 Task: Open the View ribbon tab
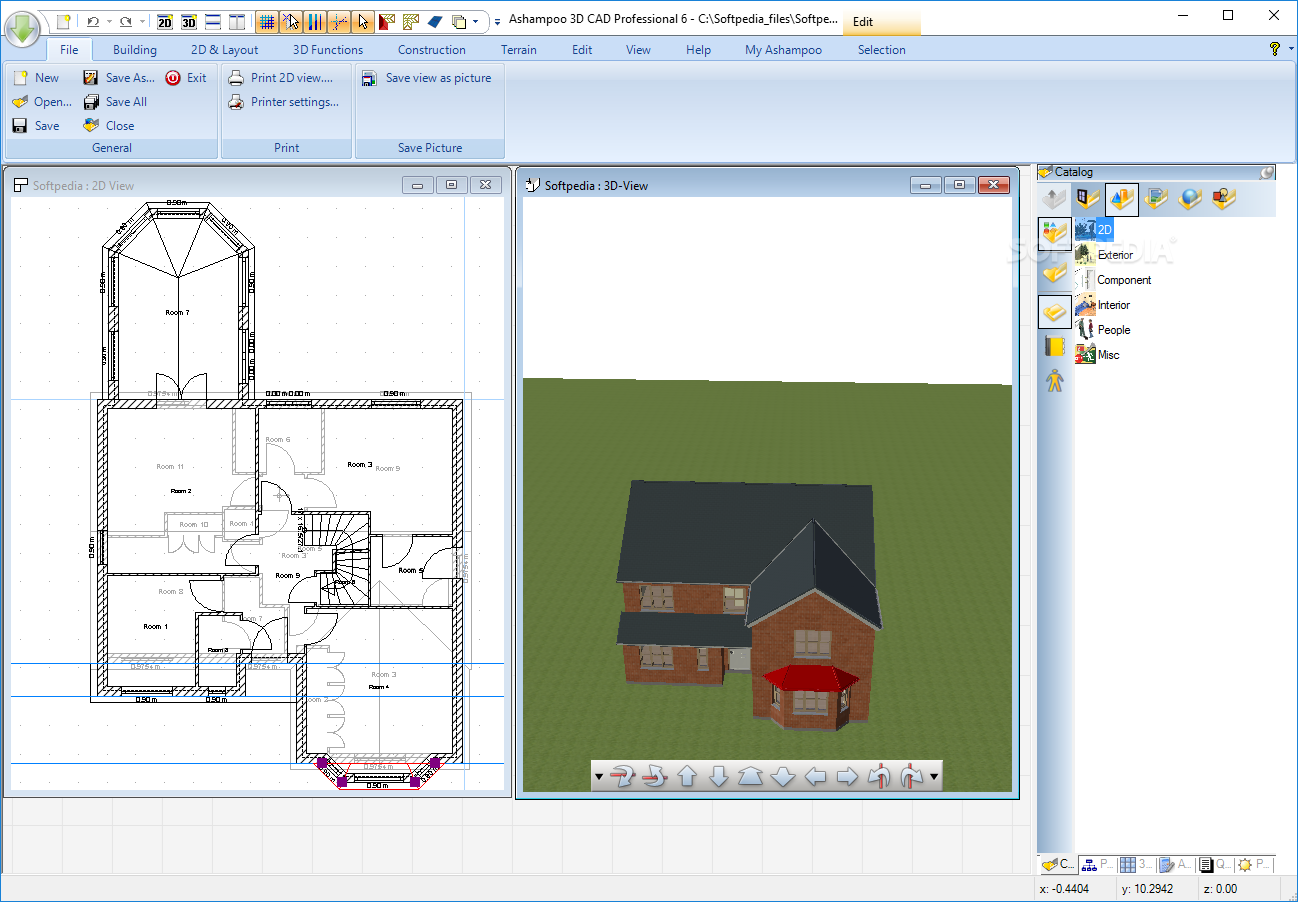tap(638, 50)
